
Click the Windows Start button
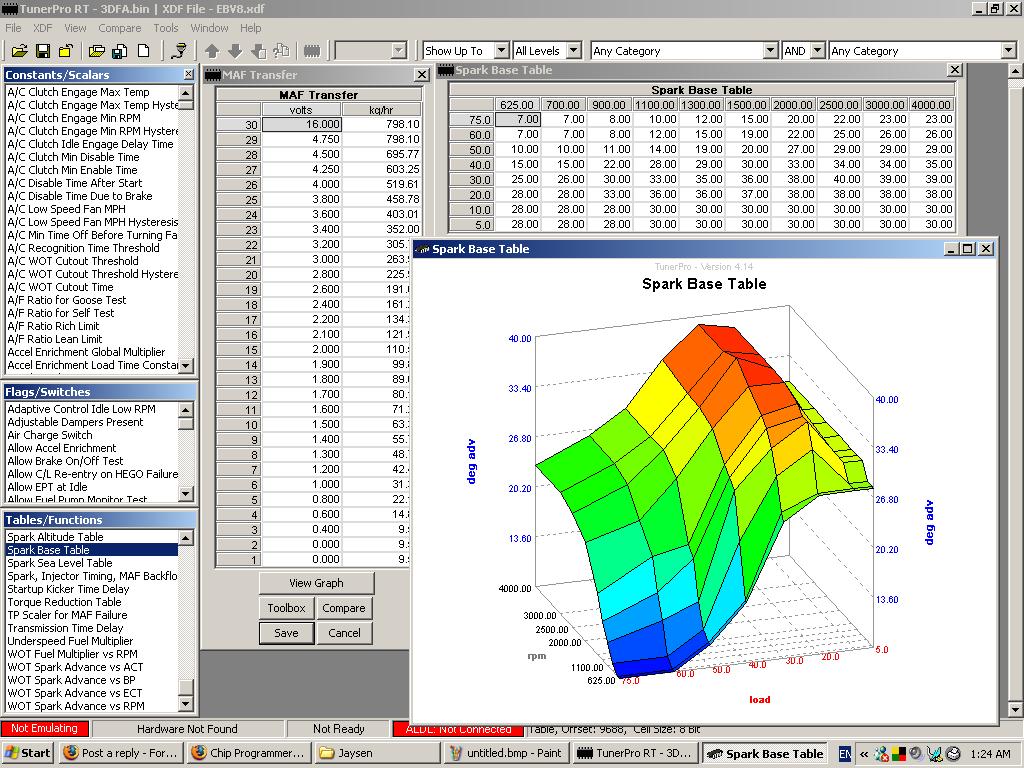(x=27, y=753)
